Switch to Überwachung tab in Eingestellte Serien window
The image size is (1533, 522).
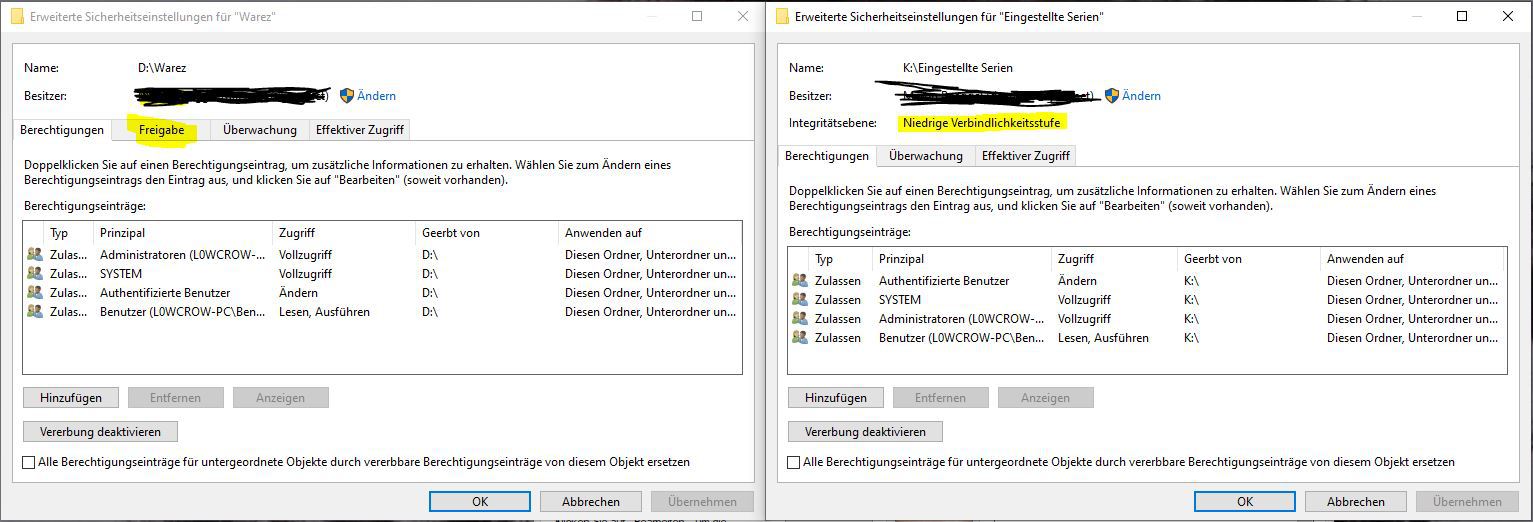[925, 156]
